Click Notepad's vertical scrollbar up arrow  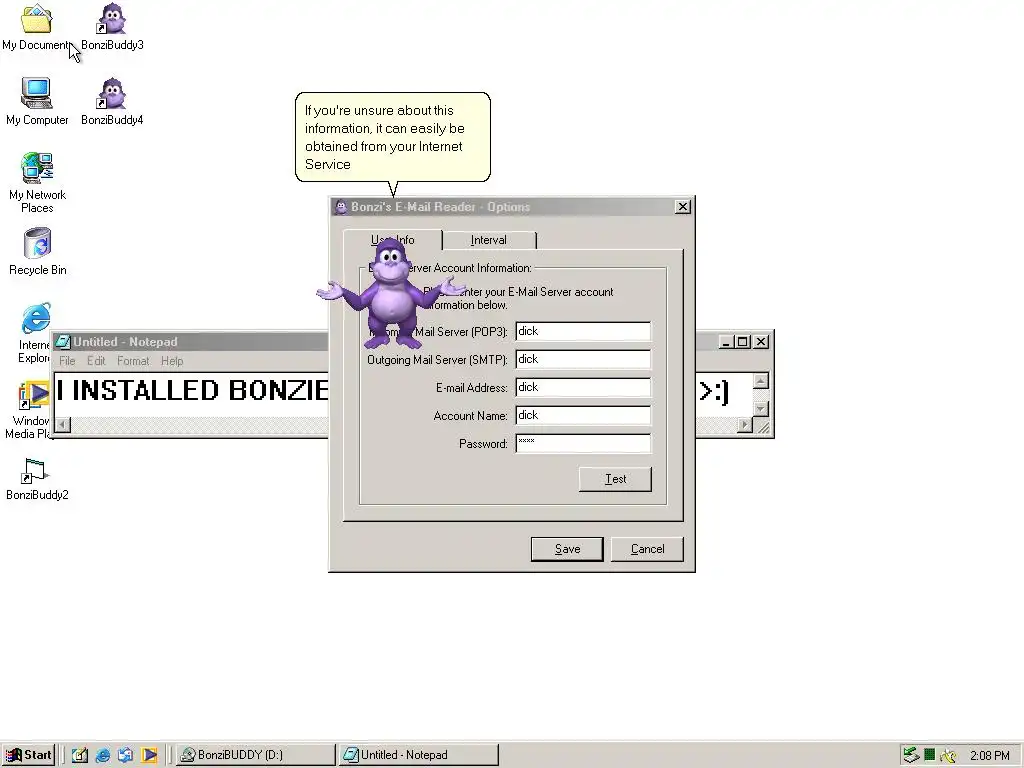pos(761,381)
